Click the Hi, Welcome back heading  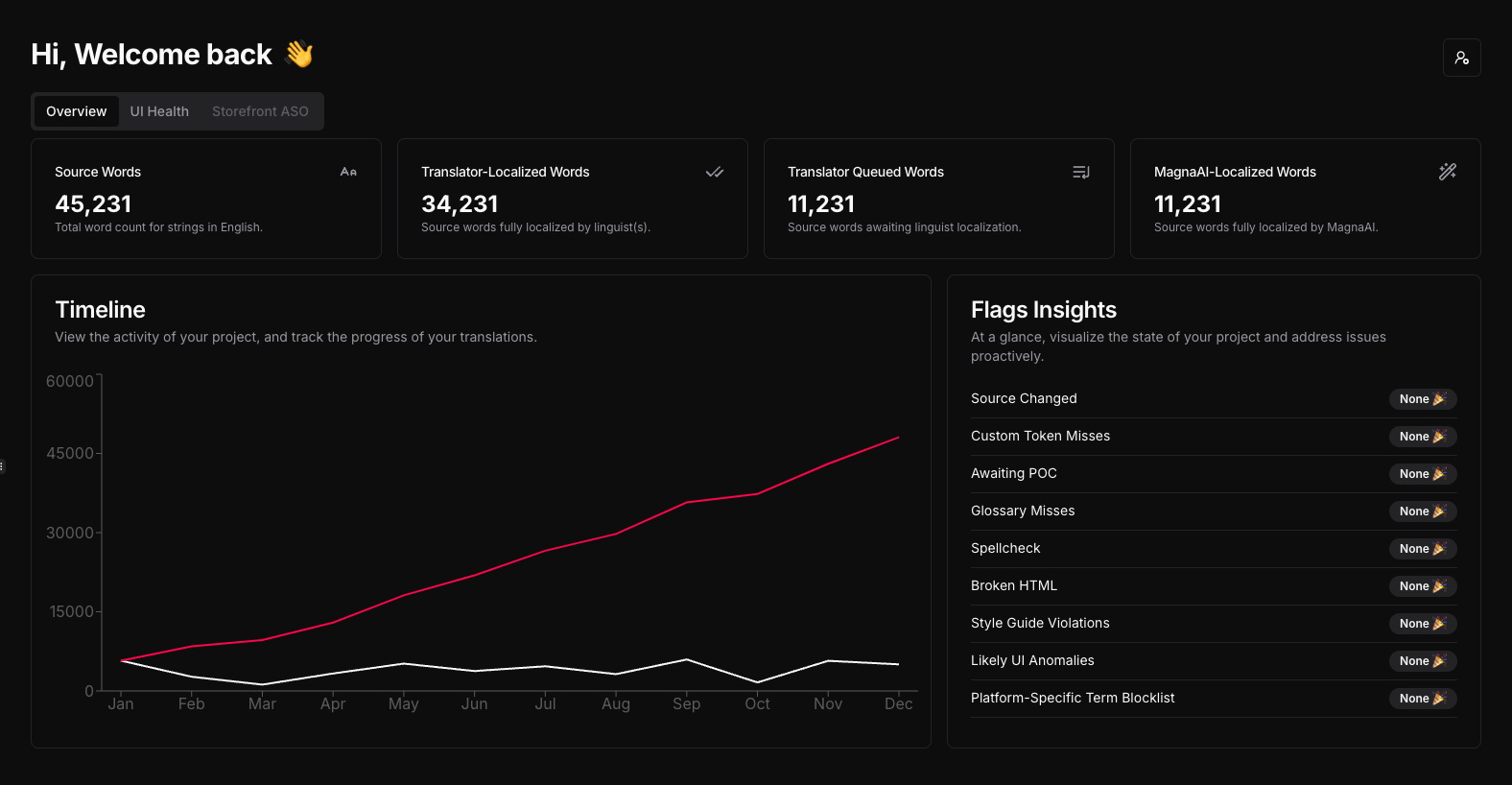152,55
